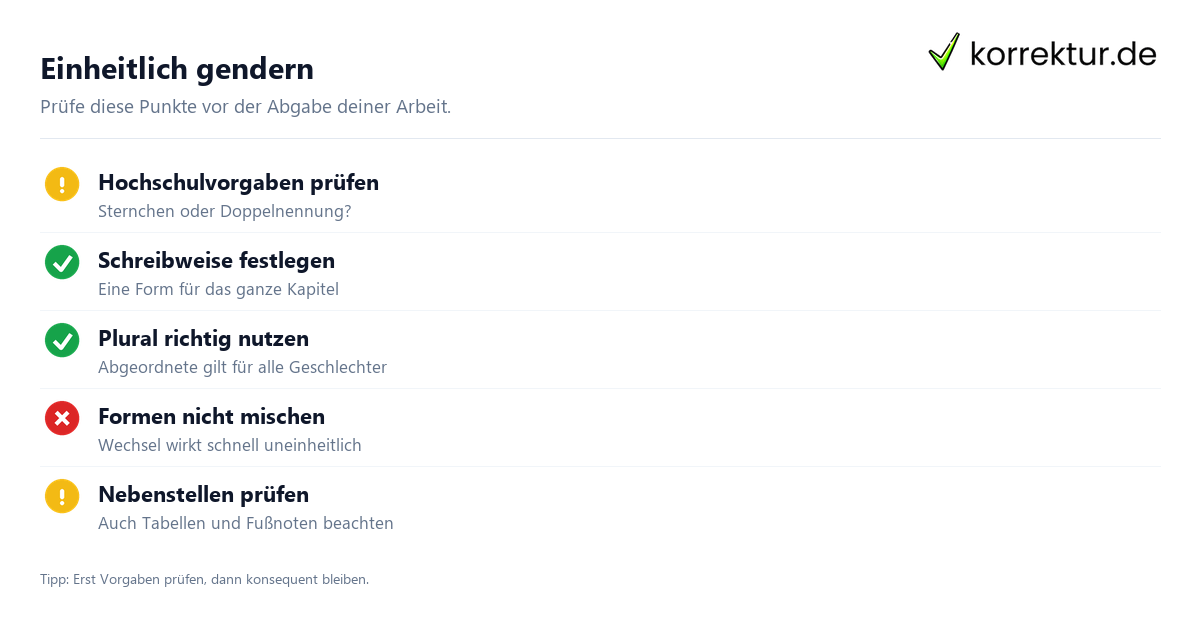Screen dimensions: 1200x630
Task: Click the green checkmark icon beside Schreibweise festlegen
Action: [62, 262]
